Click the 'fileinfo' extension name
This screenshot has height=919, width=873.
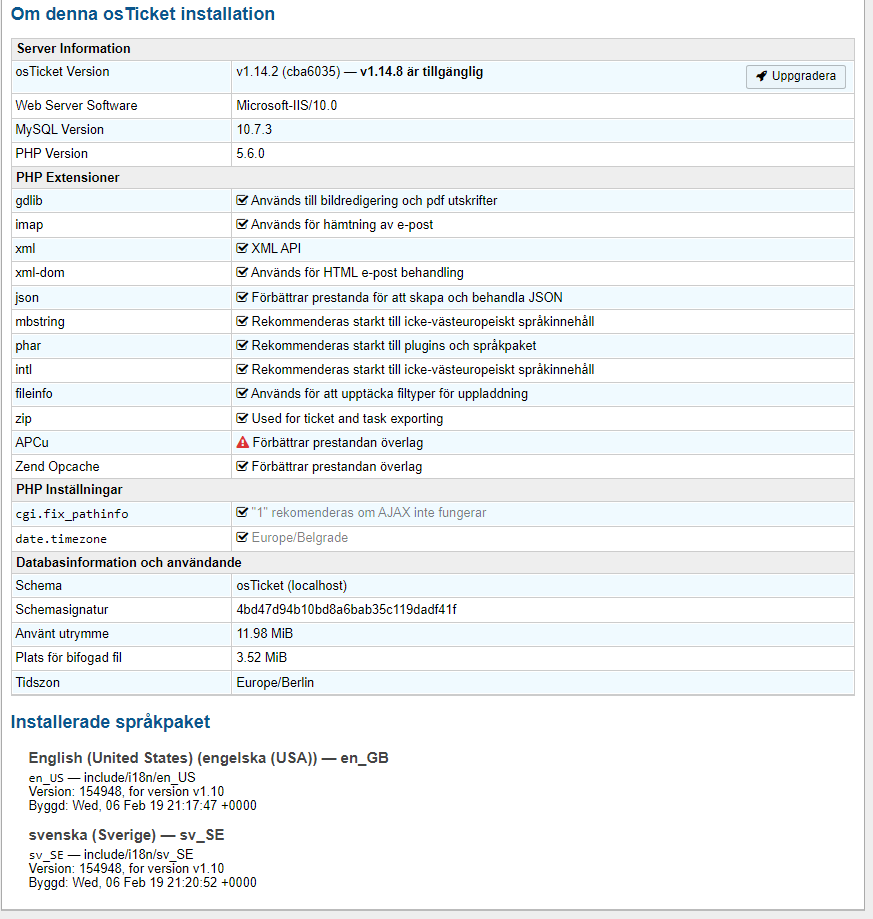click(x=34, y=394)
